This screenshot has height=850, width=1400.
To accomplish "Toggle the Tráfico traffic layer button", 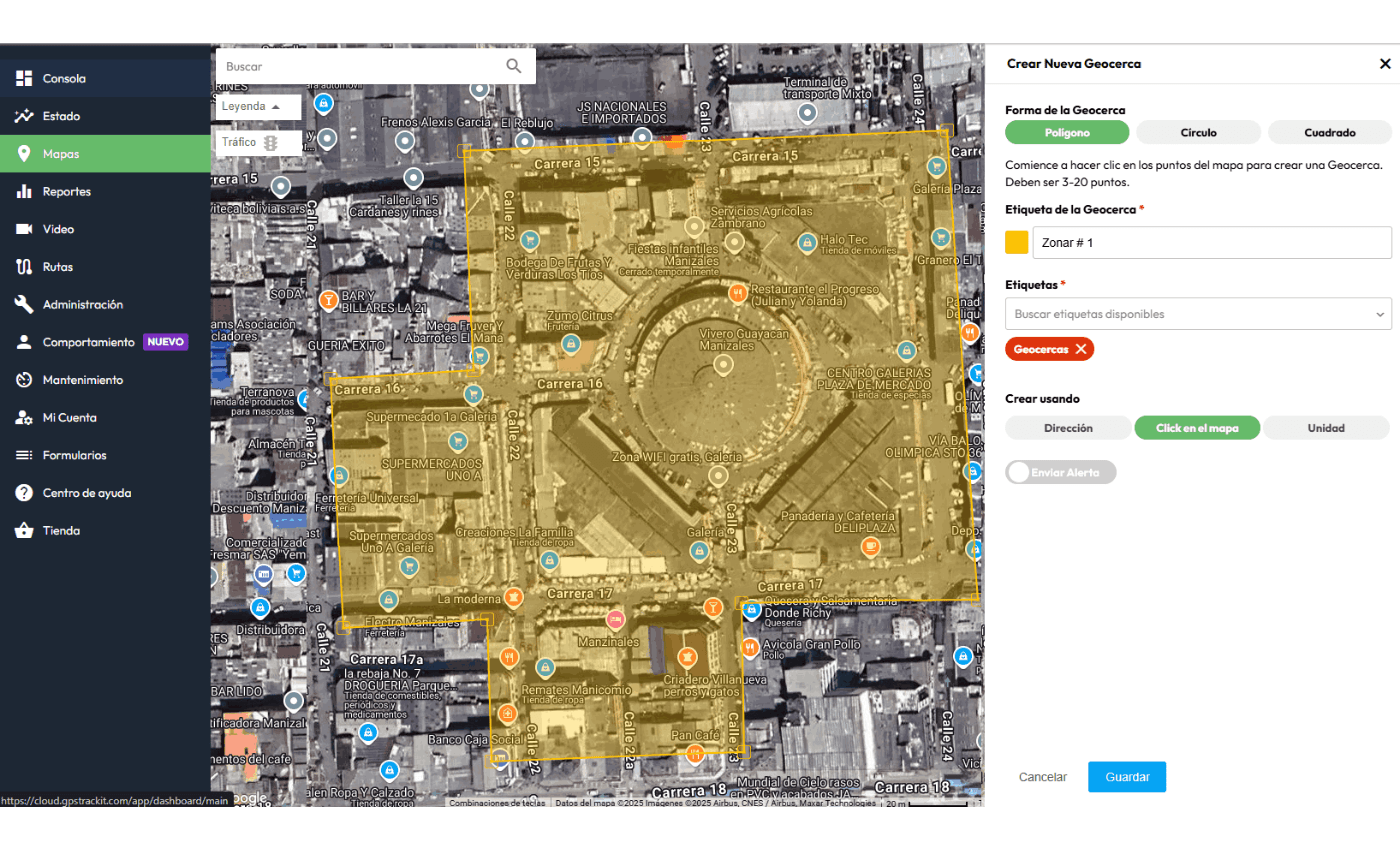I will click(259, 143).
